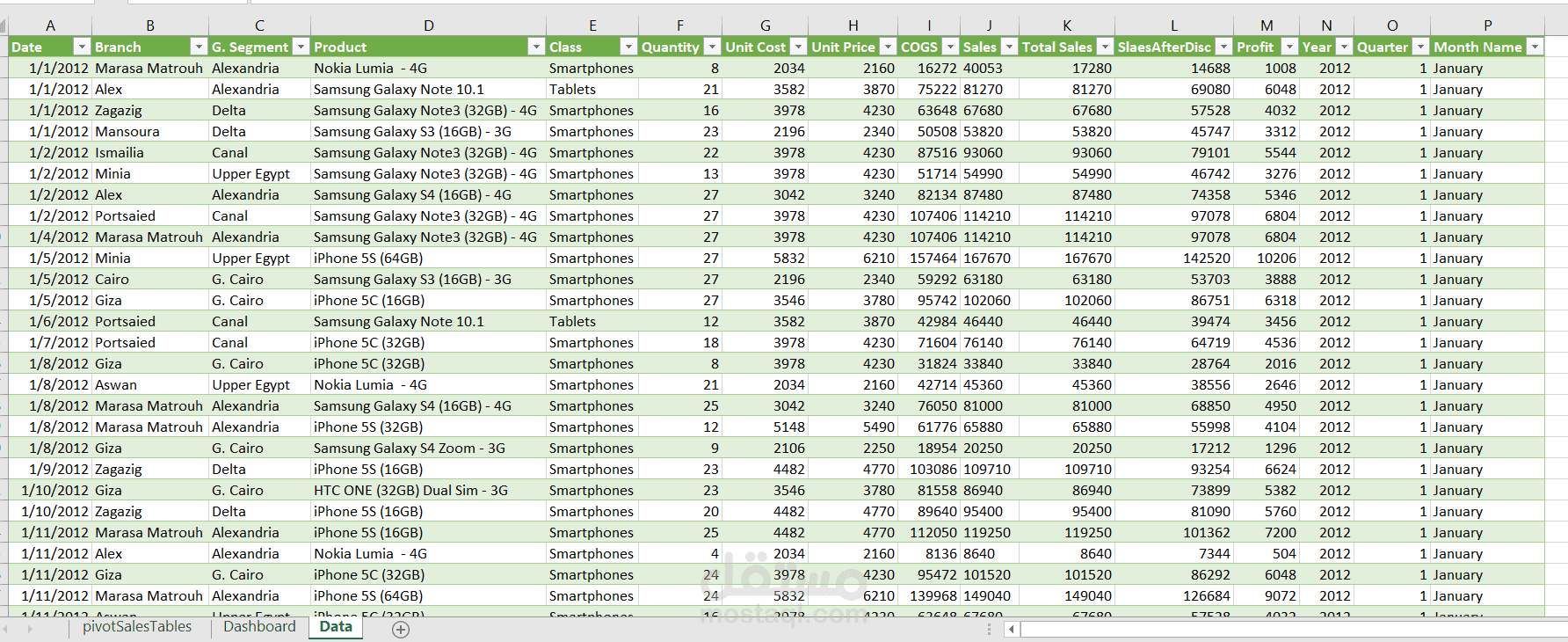The image size is (1568, 642).
Task: Select the COGS value "8136"
Action: tap(929, 553)
